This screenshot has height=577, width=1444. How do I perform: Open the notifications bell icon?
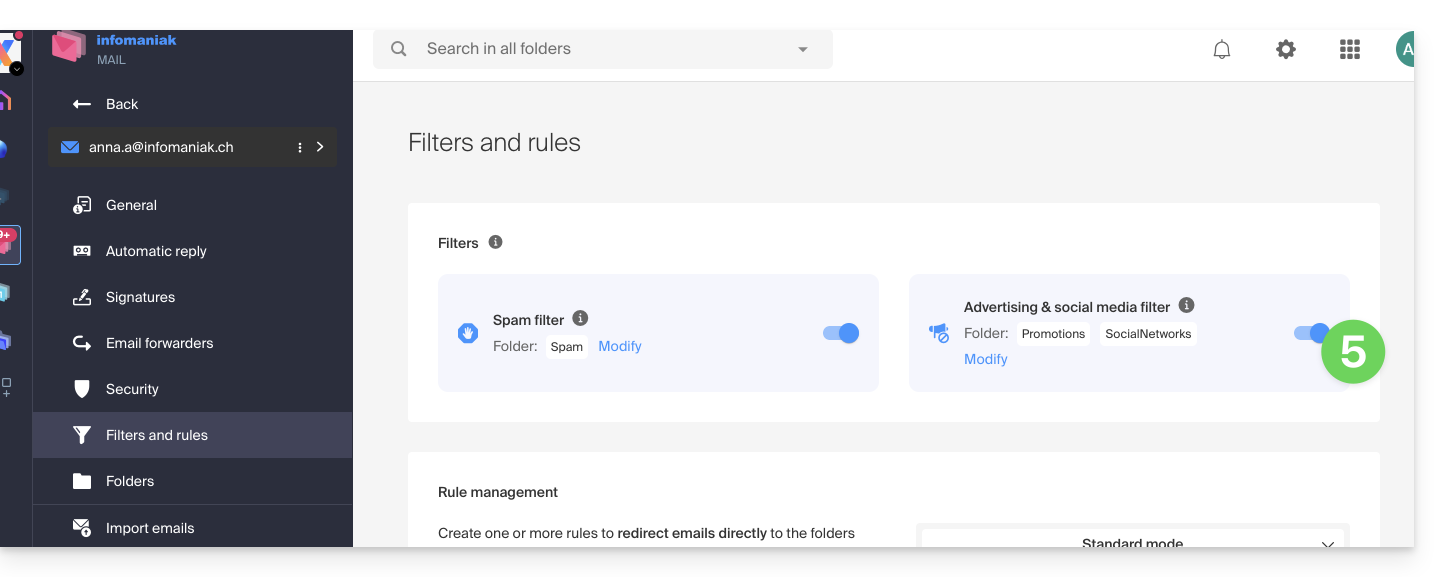(1221, 49)
